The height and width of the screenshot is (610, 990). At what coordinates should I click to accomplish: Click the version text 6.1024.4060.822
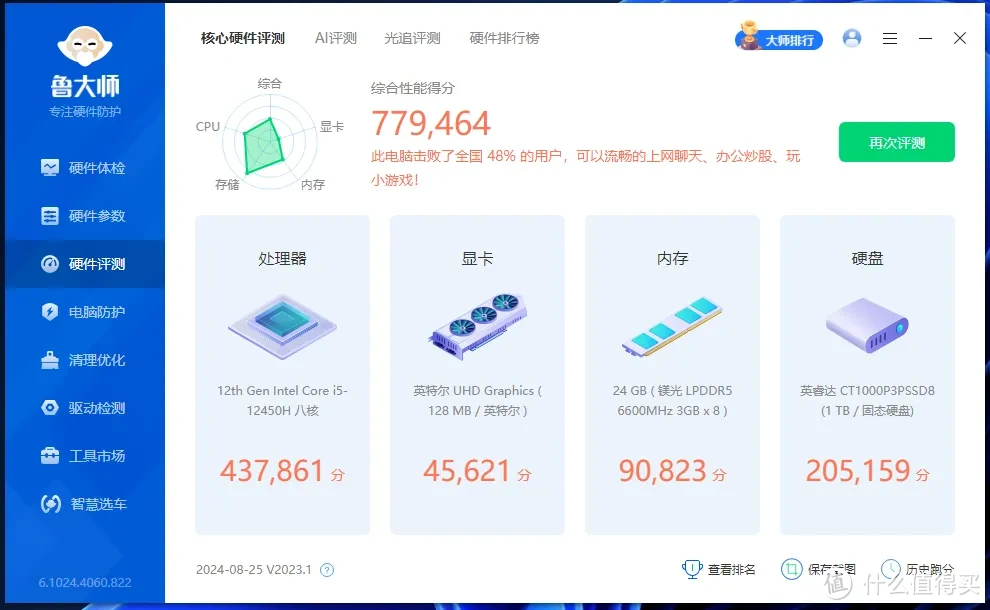click(x=85, y=582)
